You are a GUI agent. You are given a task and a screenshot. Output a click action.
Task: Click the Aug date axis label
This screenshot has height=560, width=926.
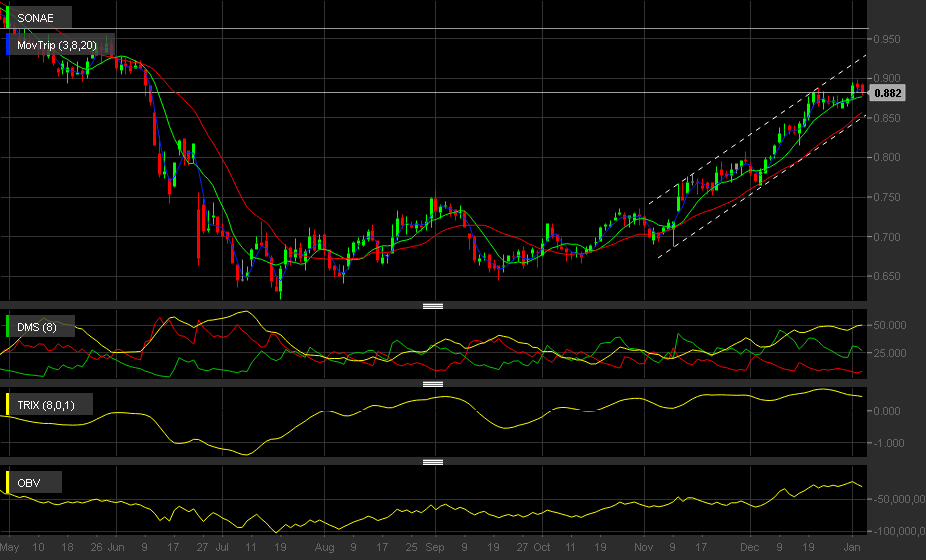pos(324,547)
